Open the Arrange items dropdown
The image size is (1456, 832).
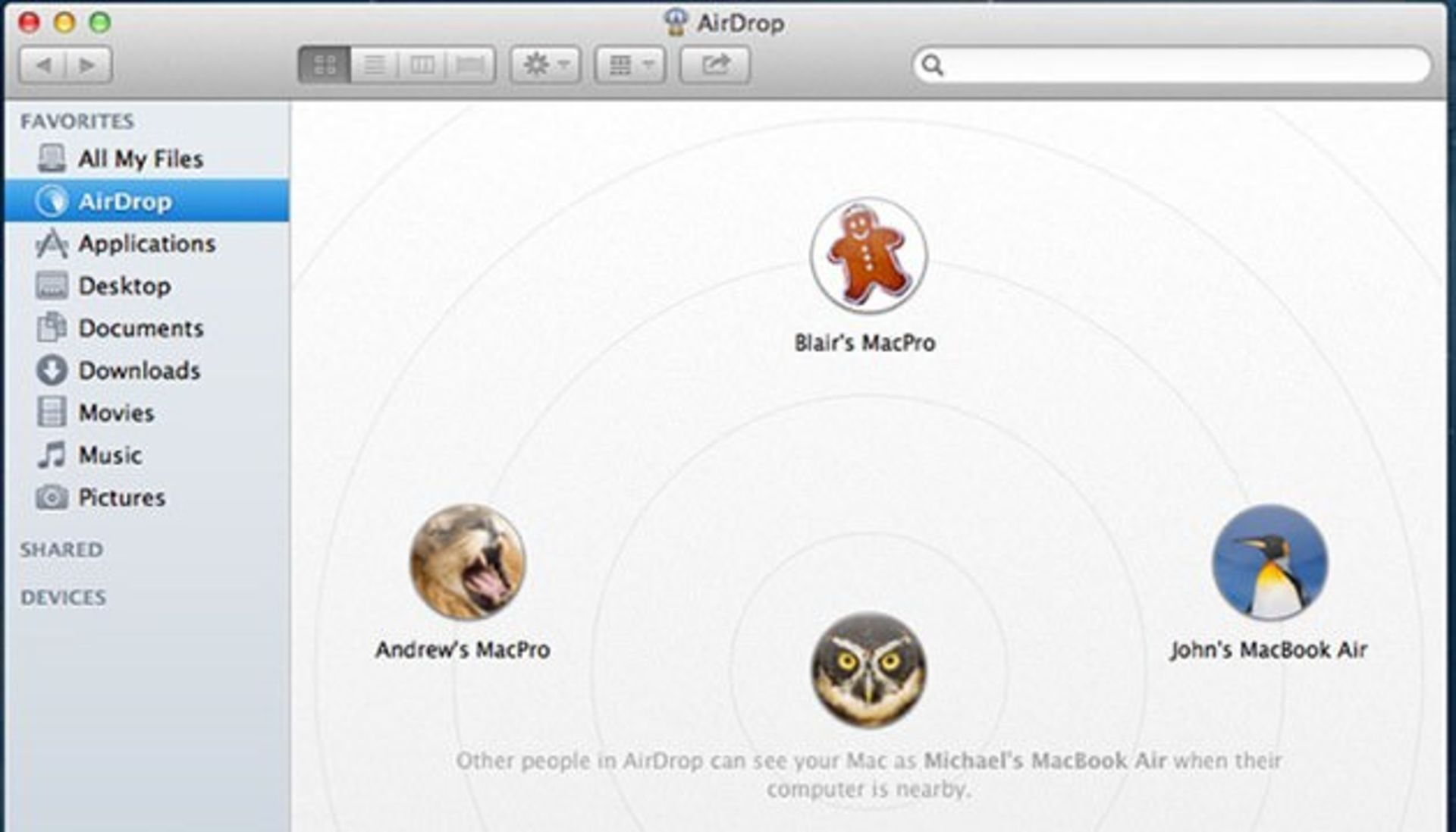629,65
